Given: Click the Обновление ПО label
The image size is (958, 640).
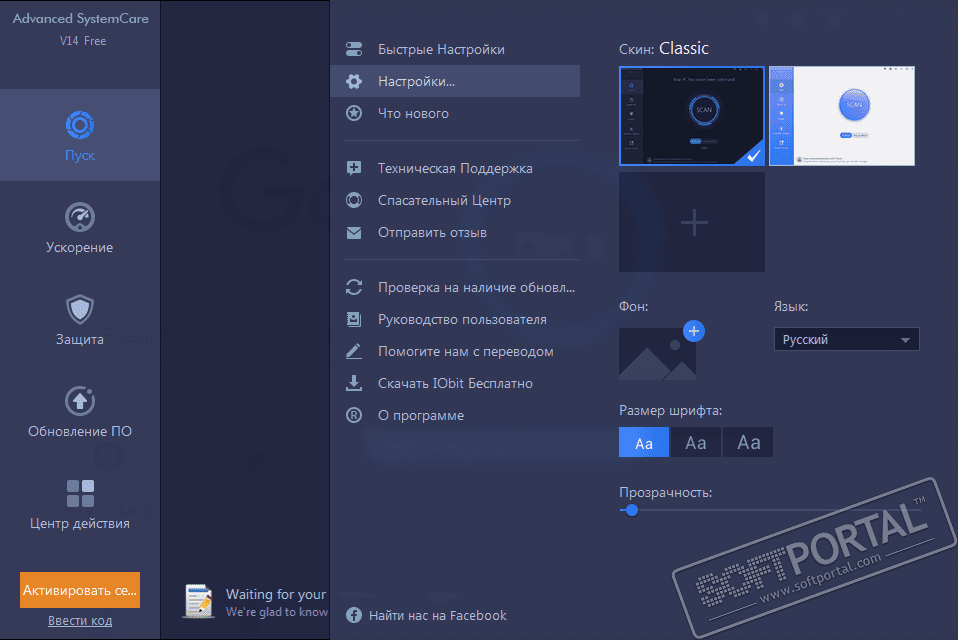Looking at the screenshot, I should coord(80,431).
